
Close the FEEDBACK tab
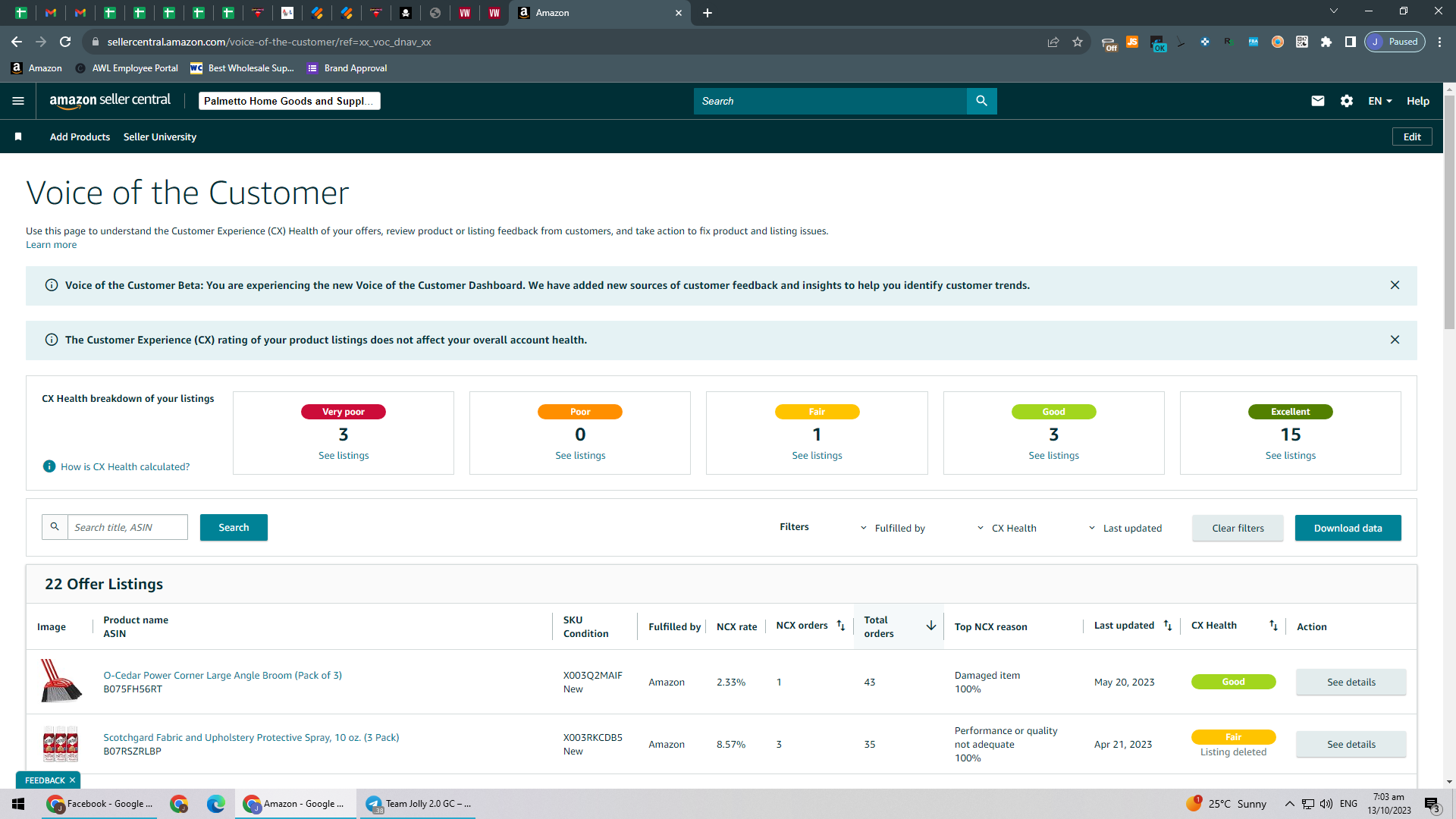[73, 780]
